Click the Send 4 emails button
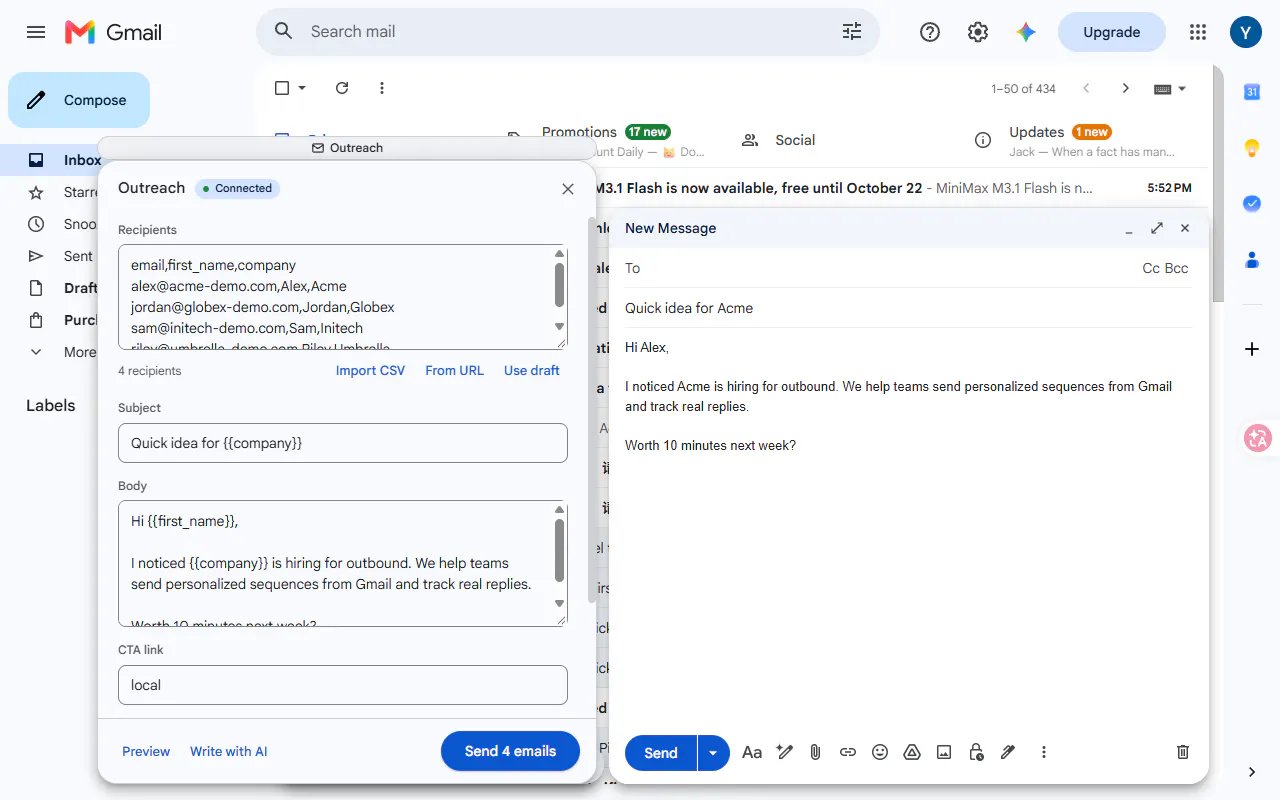This screenshot has height=800, width=1280. click(x=510, y=751)
